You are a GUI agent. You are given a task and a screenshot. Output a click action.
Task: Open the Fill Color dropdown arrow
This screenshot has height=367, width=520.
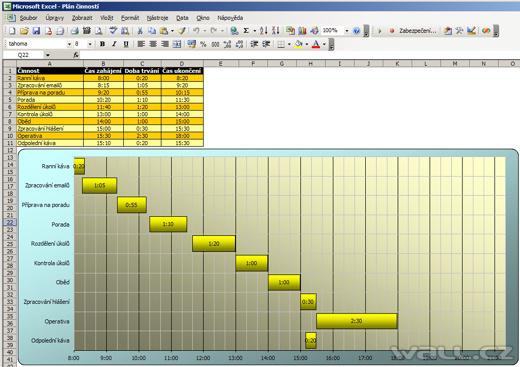pos(307,44)
